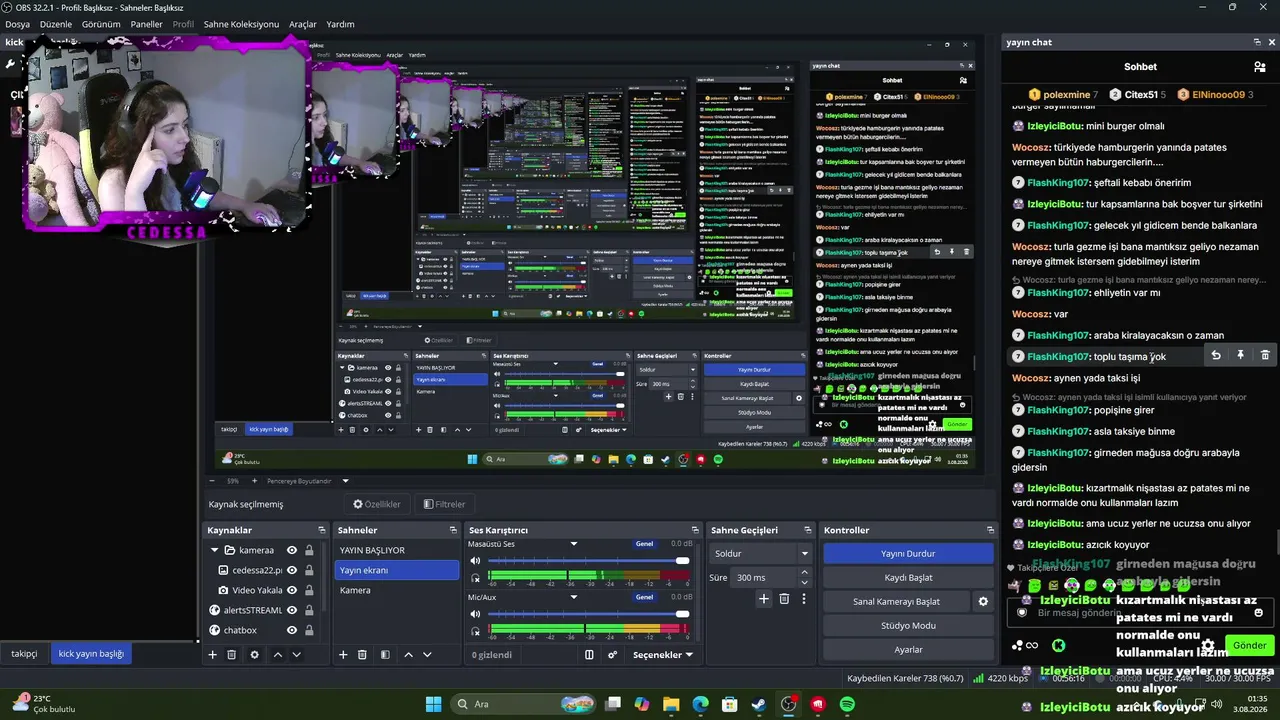The height and width of the screenshot is (720, 1280).
Task: Decrease transition Süre with down arrow
Action: pyautogui.click(x=804, y=583)
